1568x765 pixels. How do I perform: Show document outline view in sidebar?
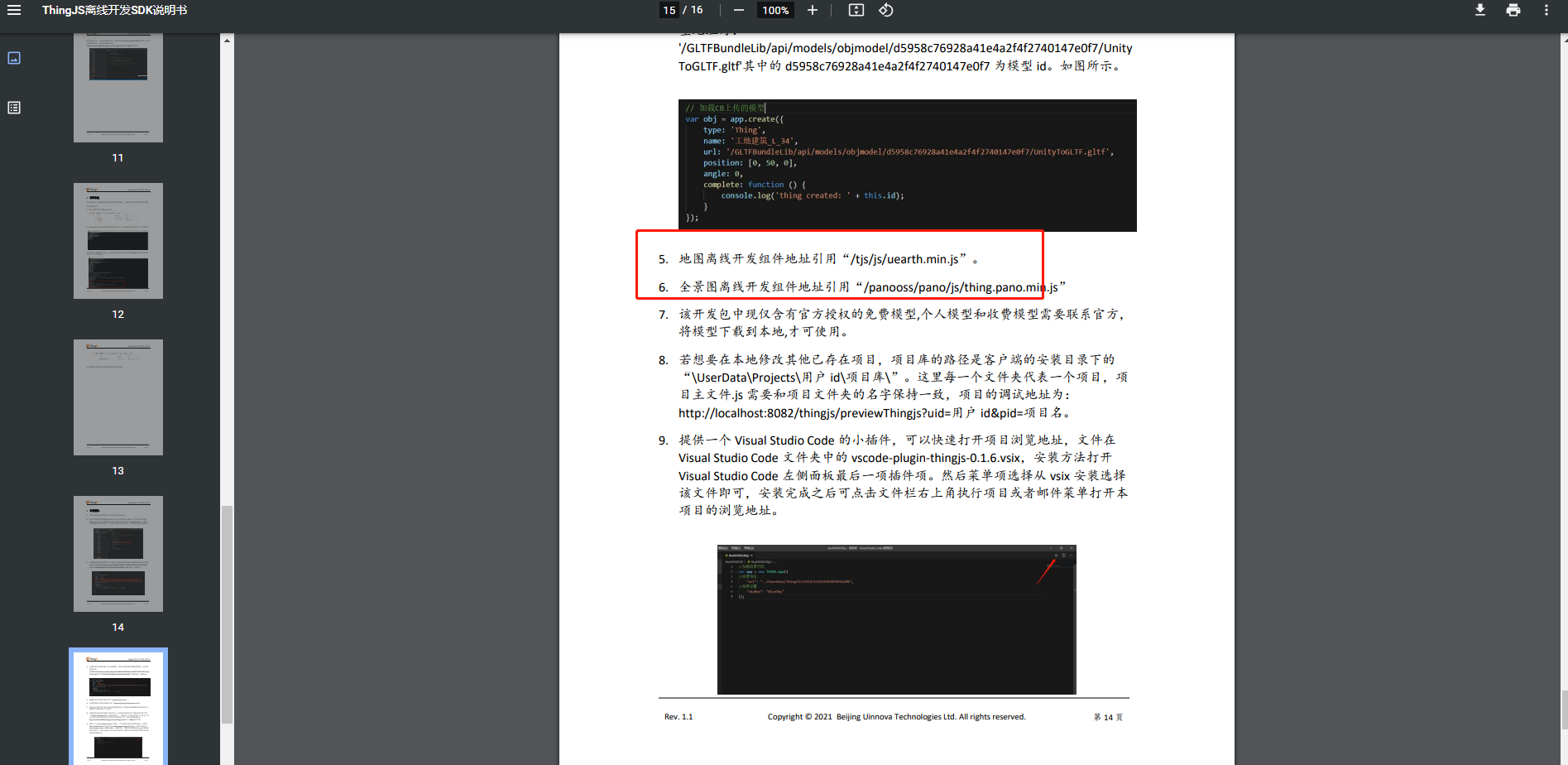[x=14, y=108]
